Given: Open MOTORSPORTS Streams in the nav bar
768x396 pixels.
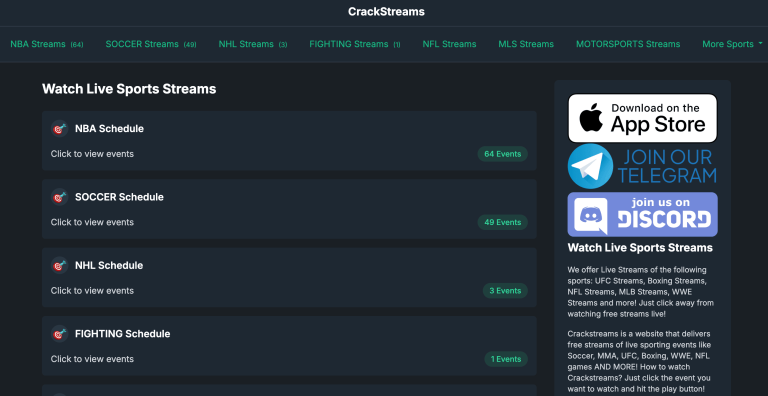Looking at the screenshot, I should pos(628,44).
